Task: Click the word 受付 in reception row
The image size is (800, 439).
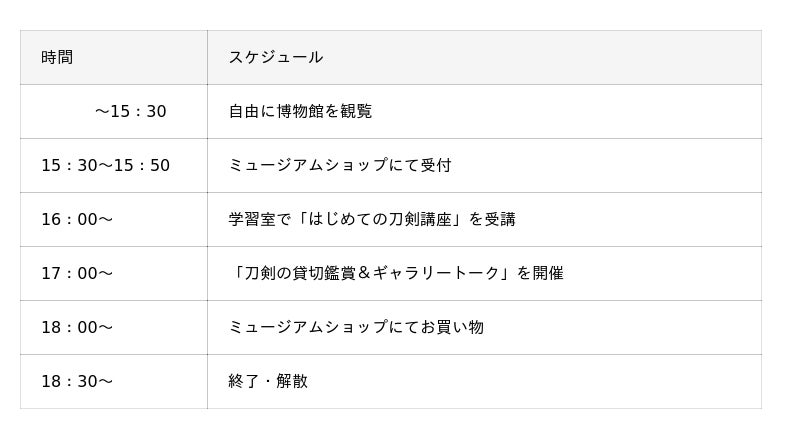Action: [x=435, y=165]
